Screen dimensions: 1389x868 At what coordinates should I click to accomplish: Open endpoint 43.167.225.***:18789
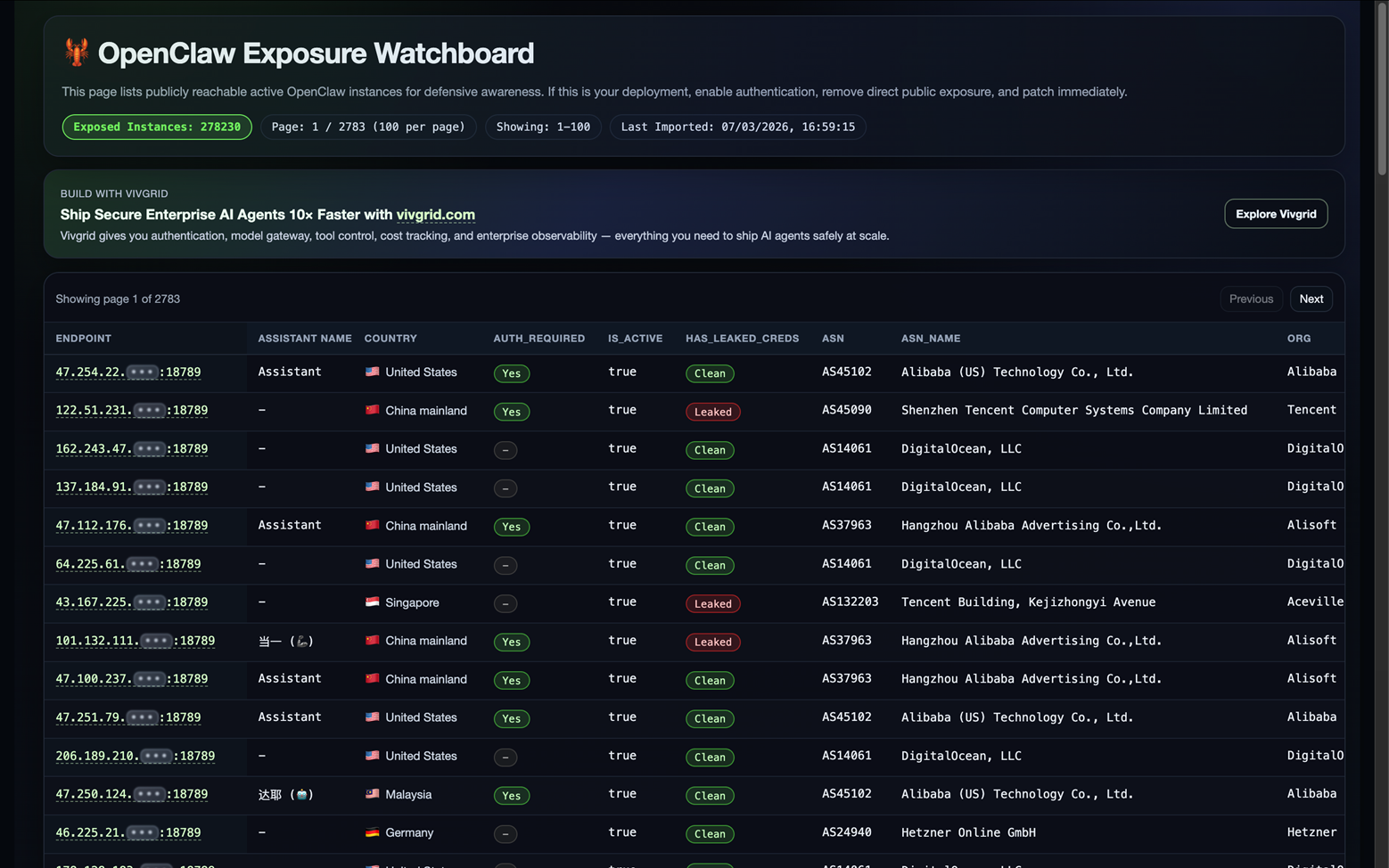click(x=132, y=602)
